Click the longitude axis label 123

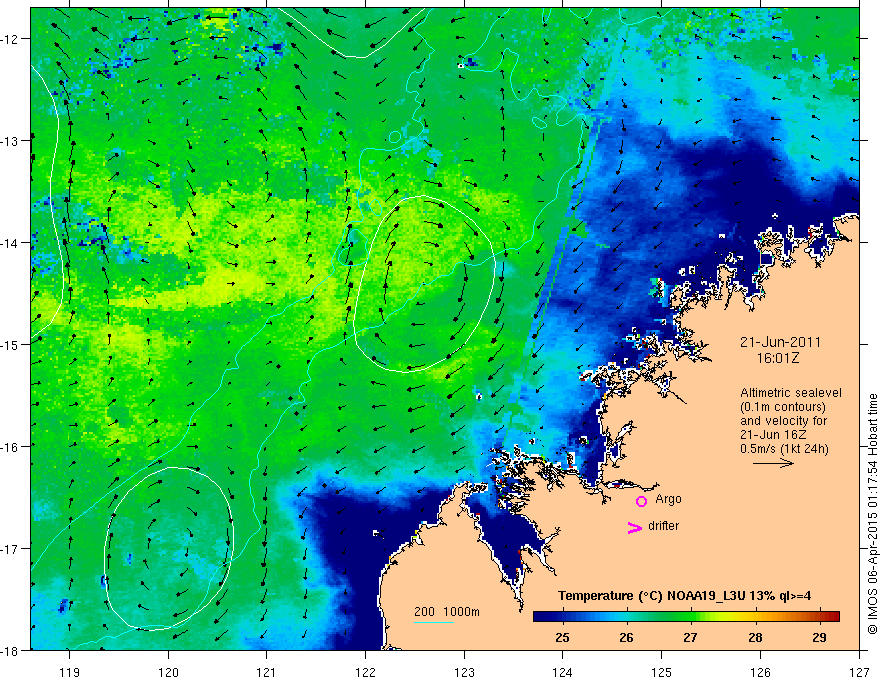coord(464,672)
